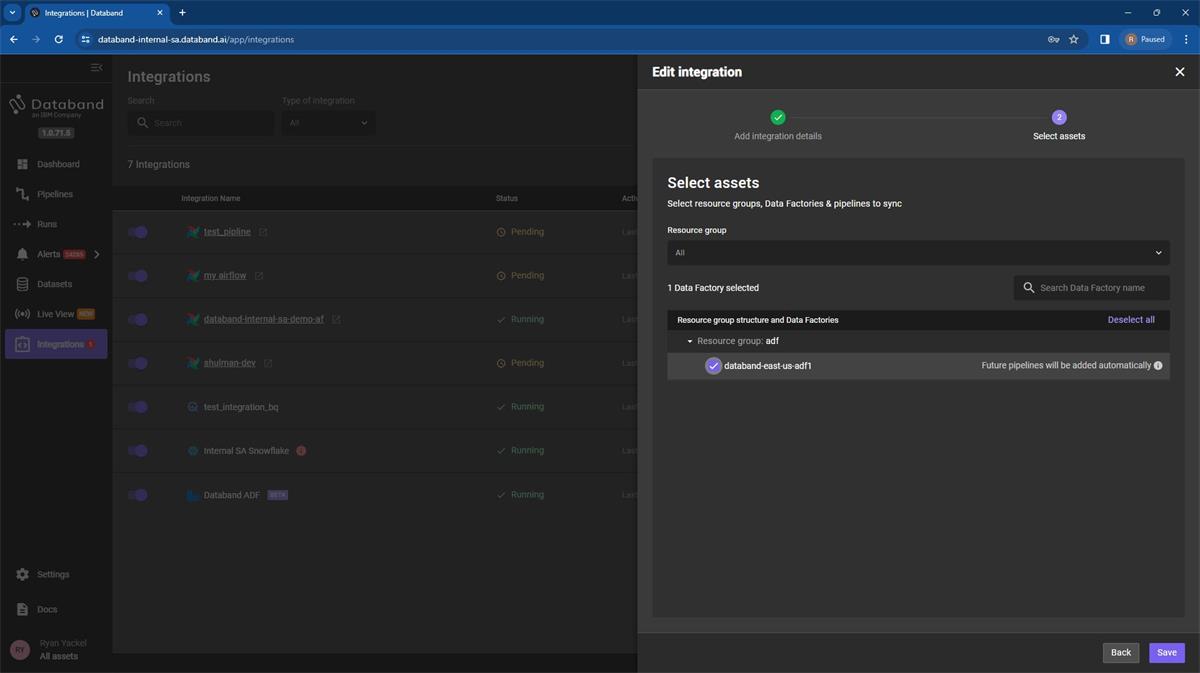Click the Deselect all link
Image resolution: width=1200 pixels, height=673 pixels.
click(1130, 319)
